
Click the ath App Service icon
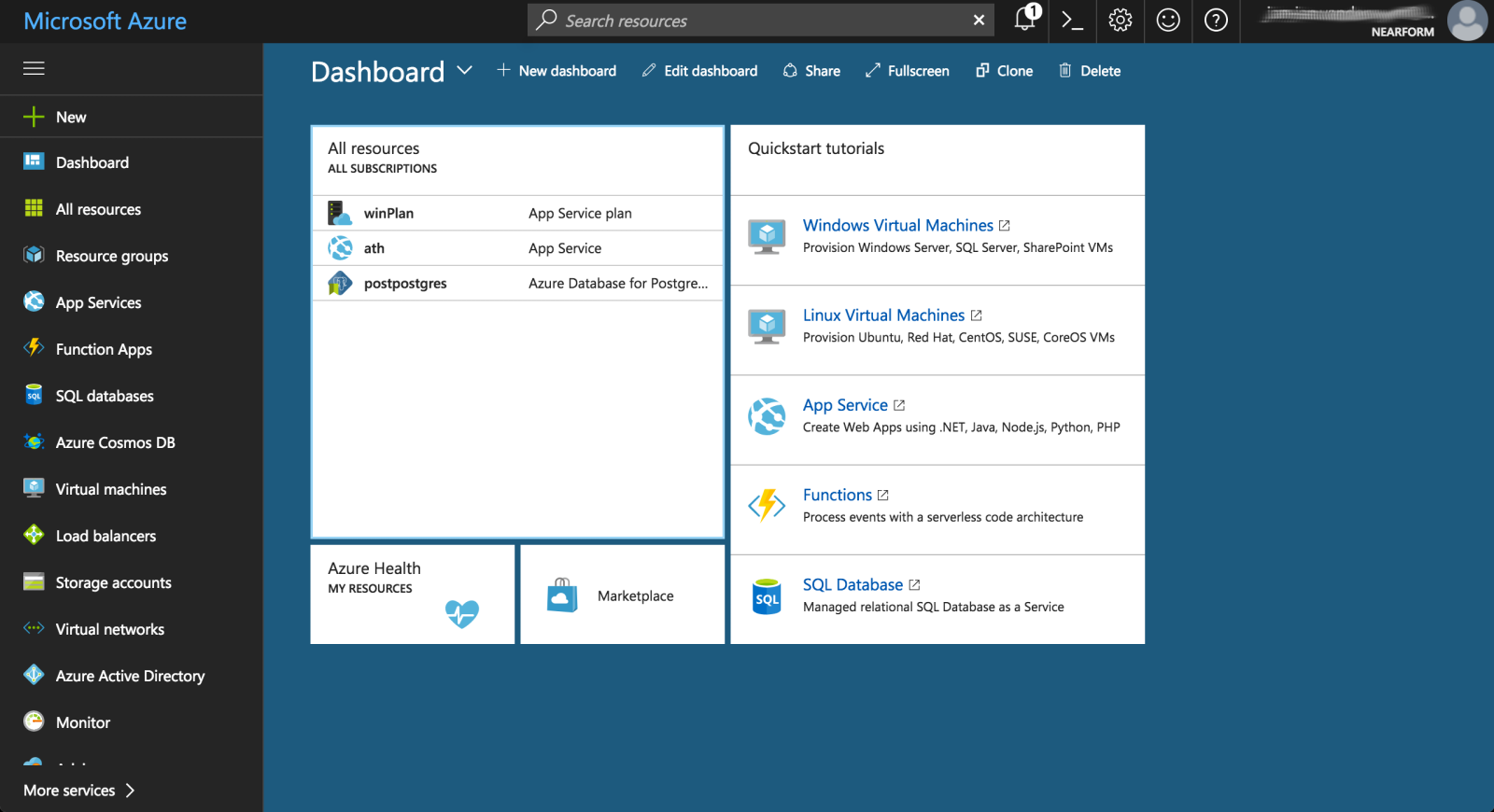(340, 247)
